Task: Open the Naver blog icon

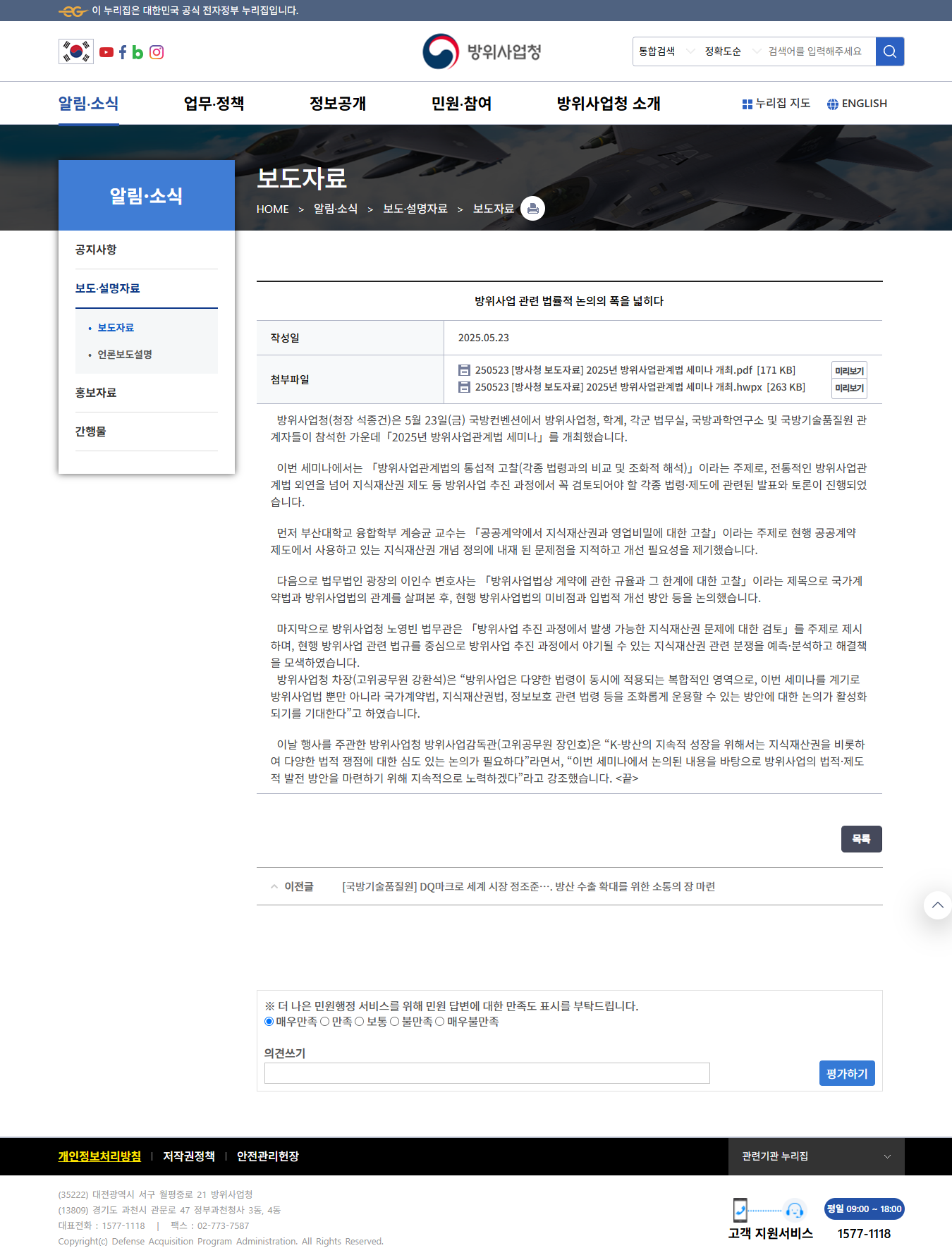Action: (138, 52)
